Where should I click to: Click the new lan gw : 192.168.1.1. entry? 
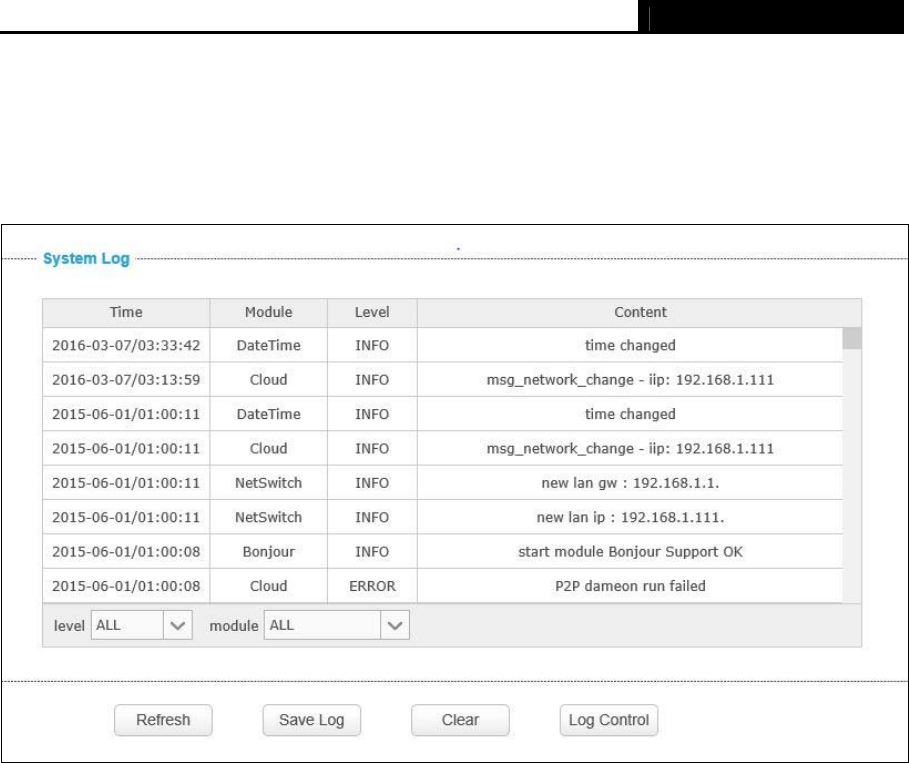[630, 483]
